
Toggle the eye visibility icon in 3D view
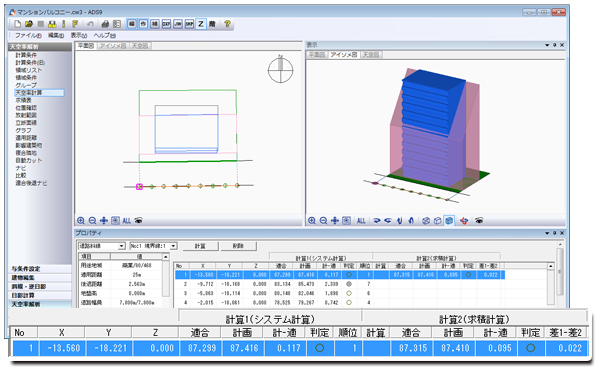(479, 220)
